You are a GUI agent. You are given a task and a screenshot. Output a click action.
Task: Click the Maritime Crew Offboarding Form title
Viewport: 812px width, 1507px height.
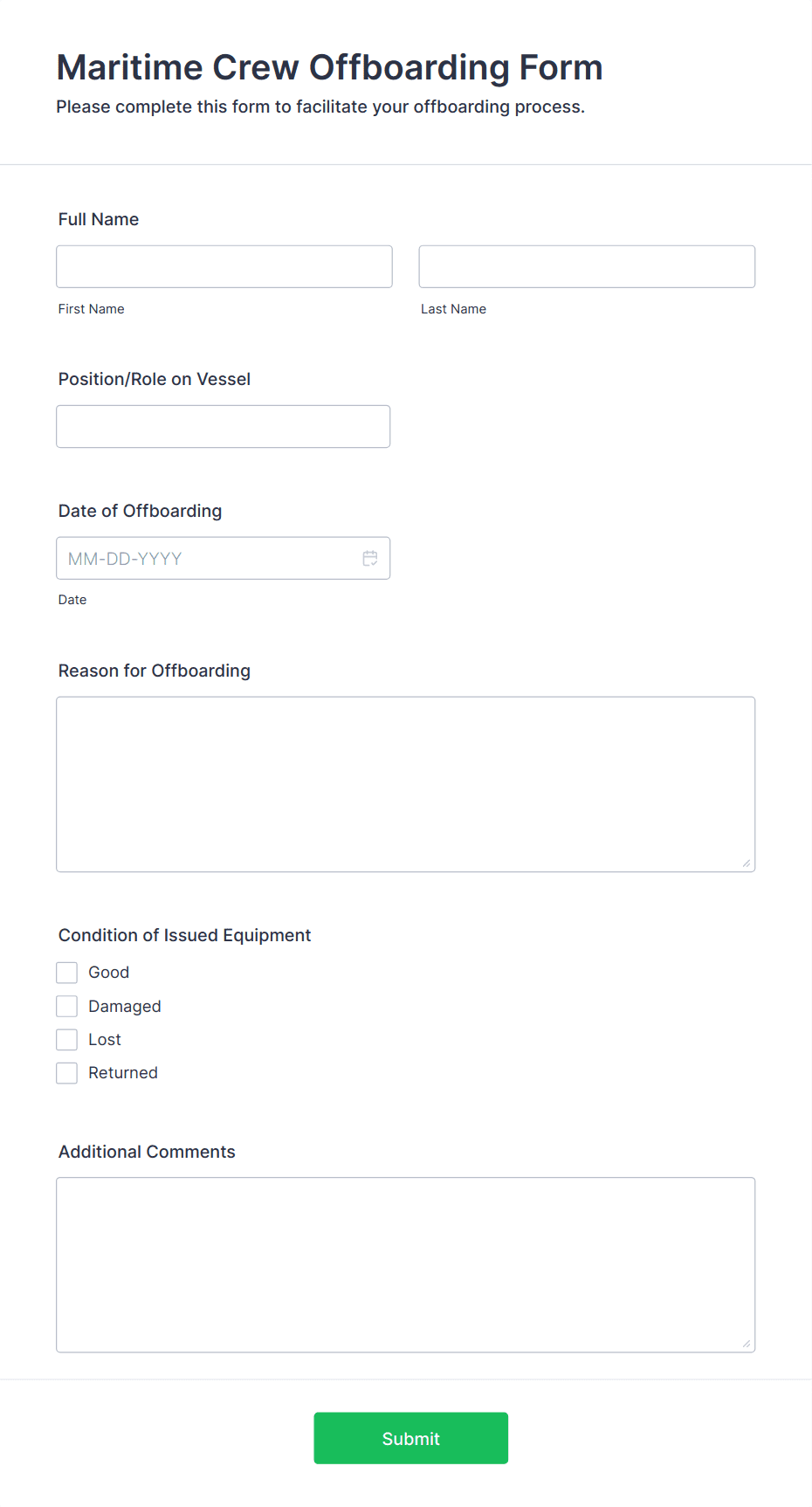tap(329, 67)
